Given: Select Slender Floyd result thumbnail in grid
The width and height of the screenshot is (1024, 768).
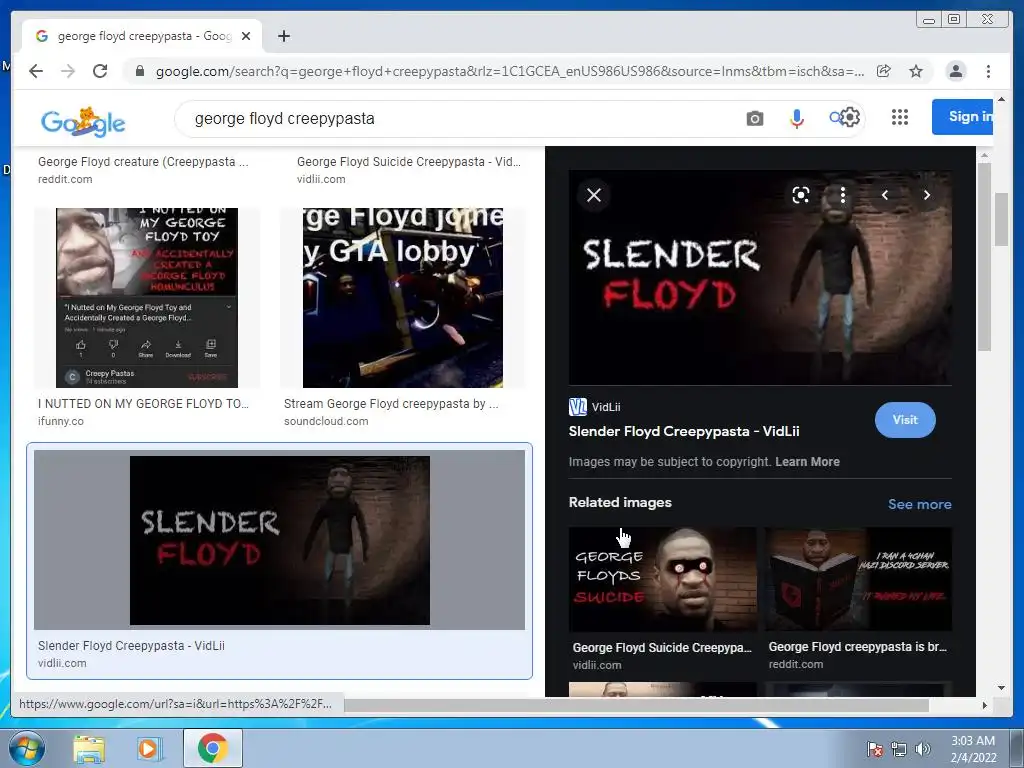Looking at the screenshot, I should pos(280,540).
